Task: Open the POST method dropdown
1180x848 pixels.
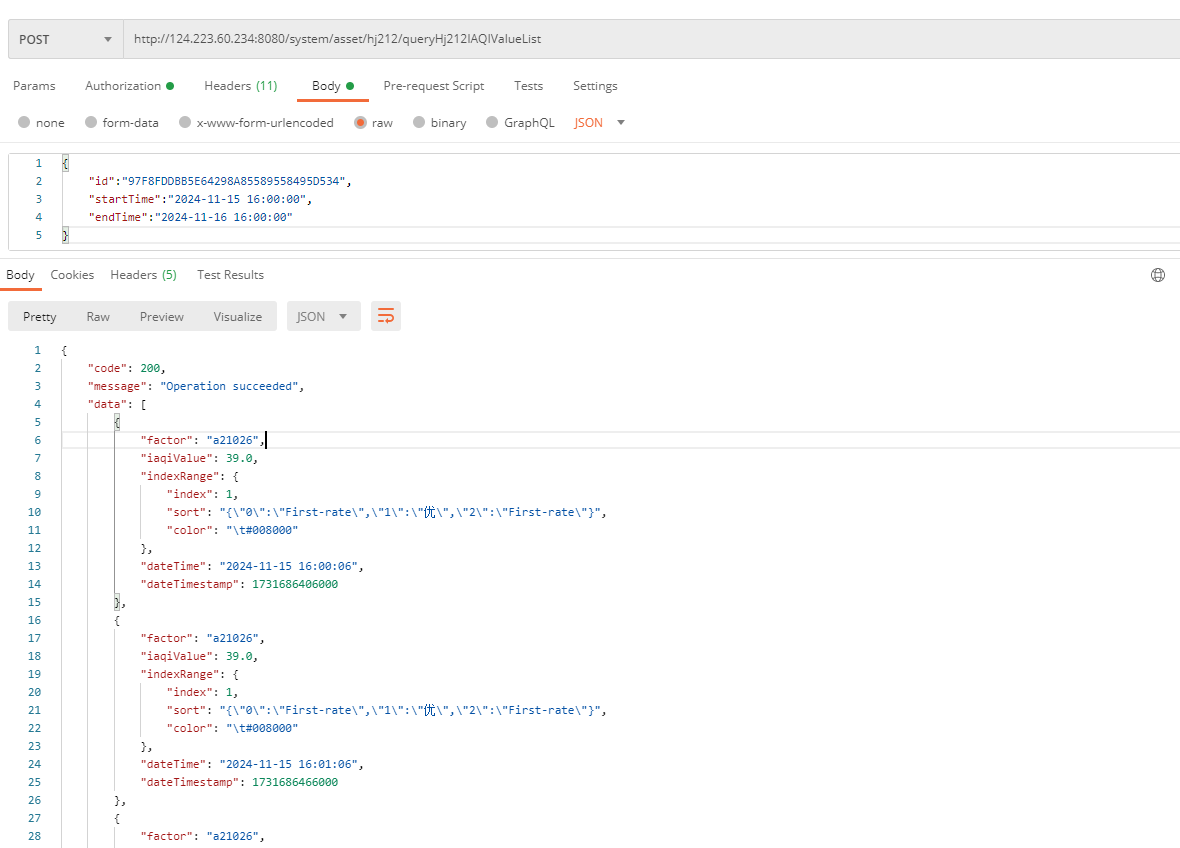Action: (66, 40)
